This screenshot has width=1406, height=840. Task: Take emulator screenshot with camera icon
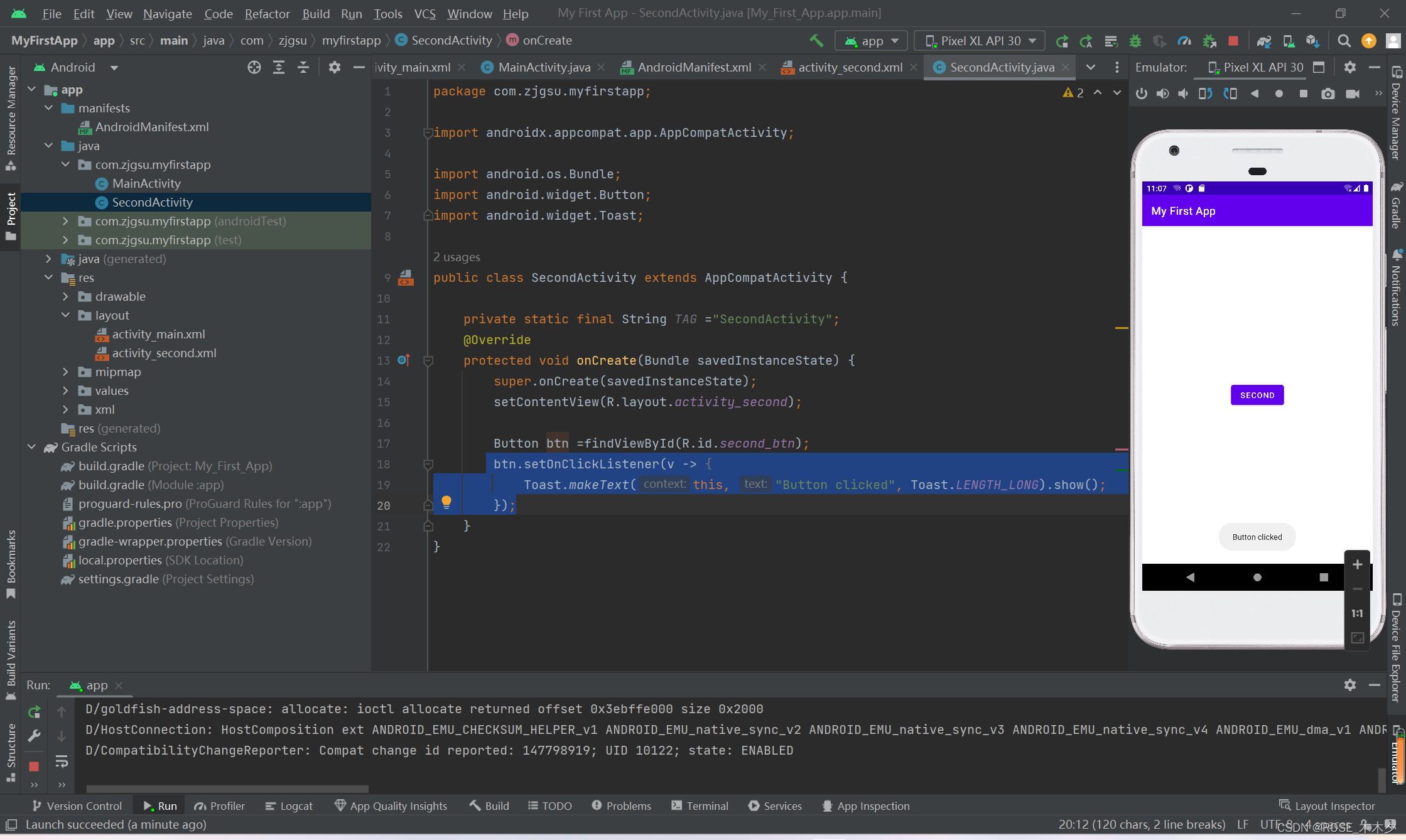[x=1328, y=94]
